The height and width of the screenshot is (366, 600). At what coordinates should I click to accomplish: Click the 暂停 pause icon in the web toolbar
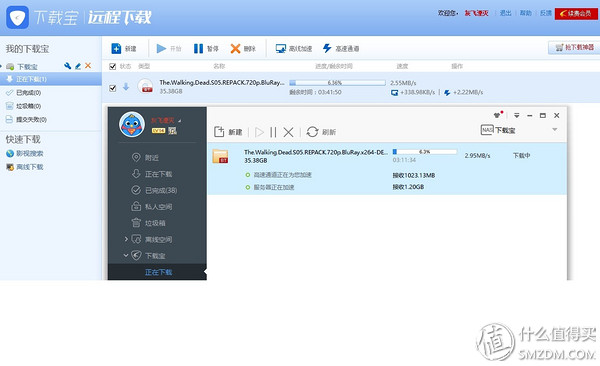tap(198, 49)
